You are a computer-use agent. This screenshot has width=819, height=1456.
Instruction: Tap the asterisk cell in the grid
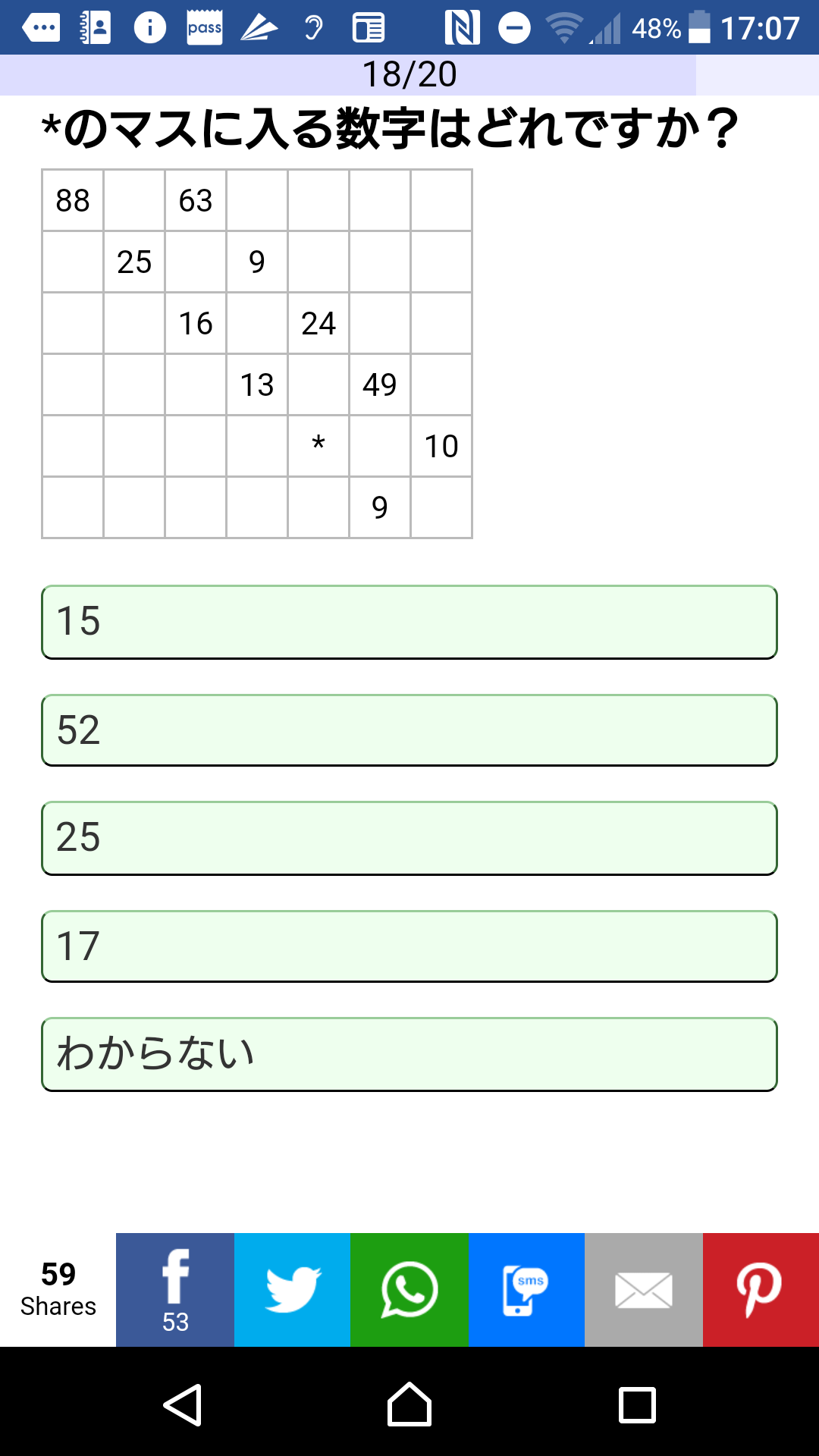[318, 446]
